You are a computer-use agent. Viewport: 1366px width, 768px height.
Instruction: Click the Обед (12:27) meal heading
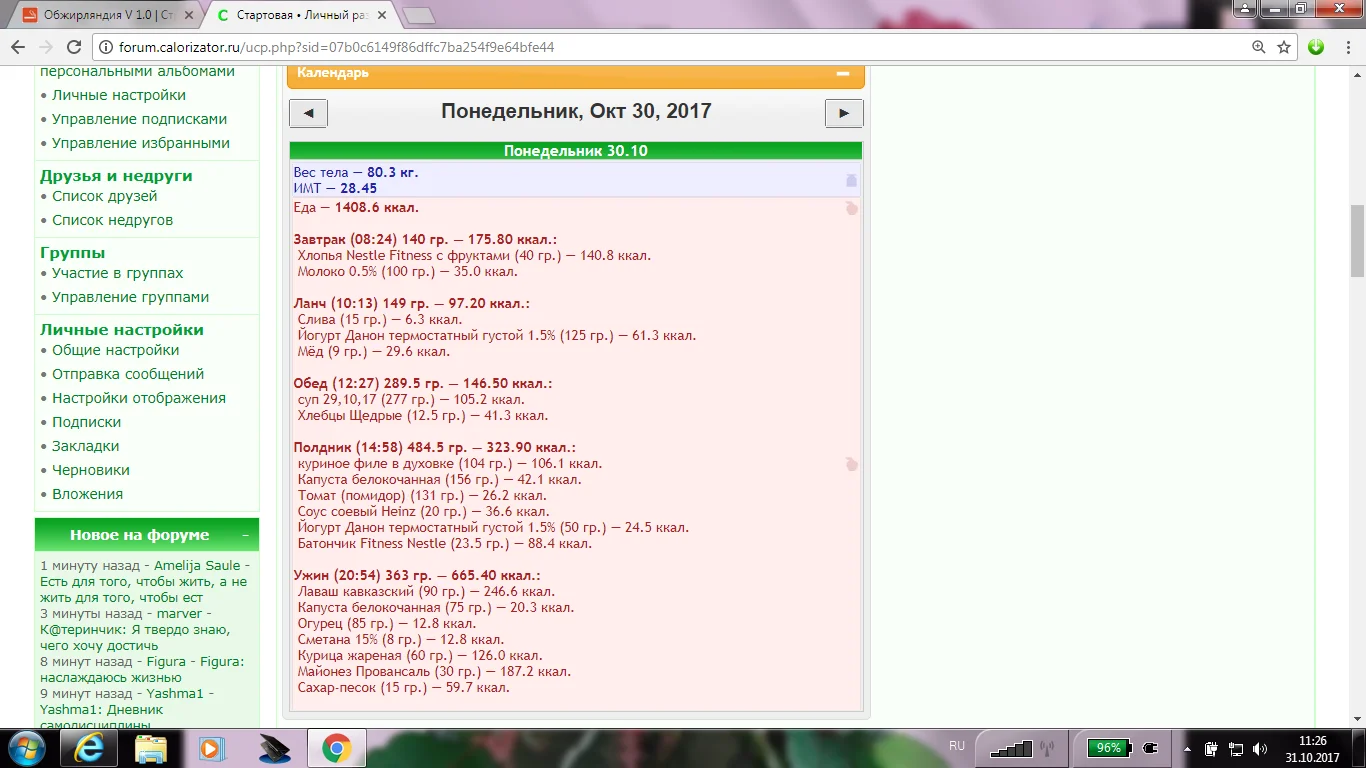pyautogui.click(x=423, y=384)
